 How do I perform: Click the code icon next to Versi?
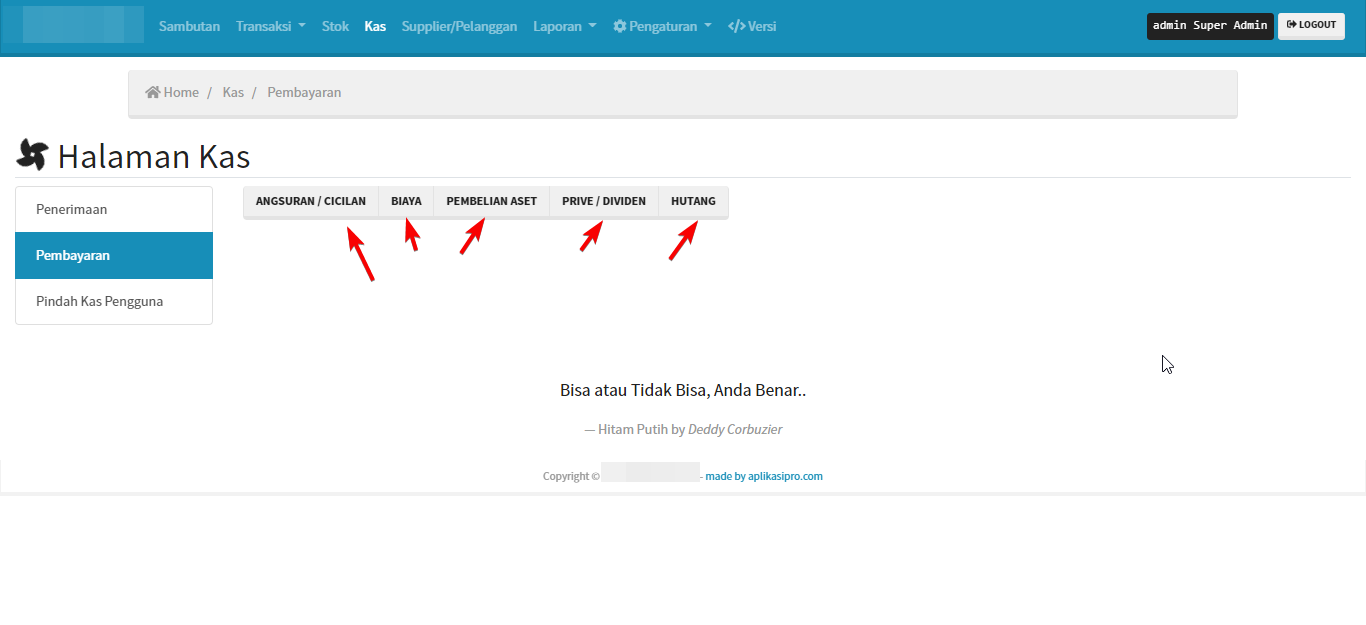pos(736,26)
